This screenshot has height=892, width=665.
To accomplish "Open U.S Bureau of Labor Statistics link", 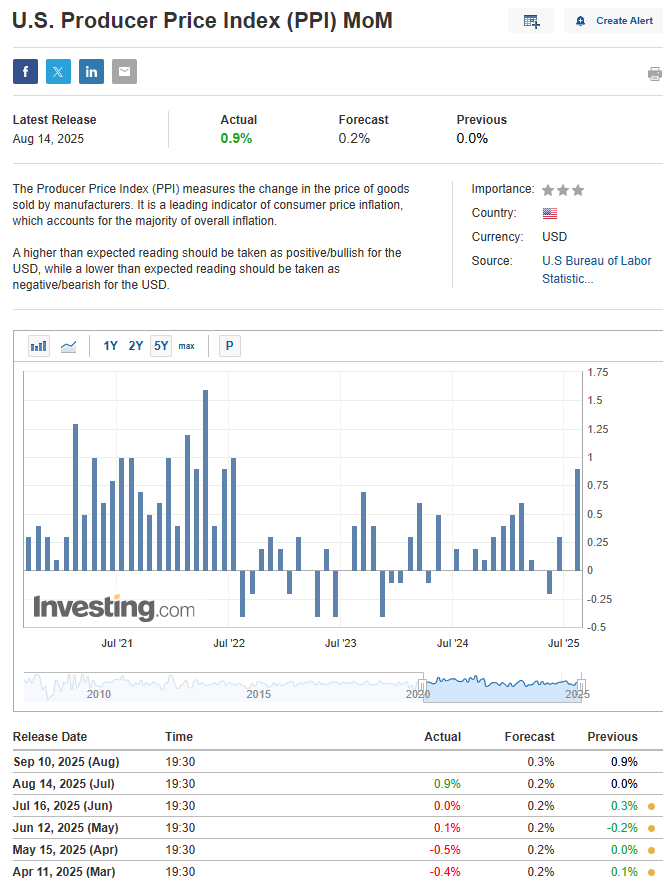I will pyautogui.click(x=595, y=269).
